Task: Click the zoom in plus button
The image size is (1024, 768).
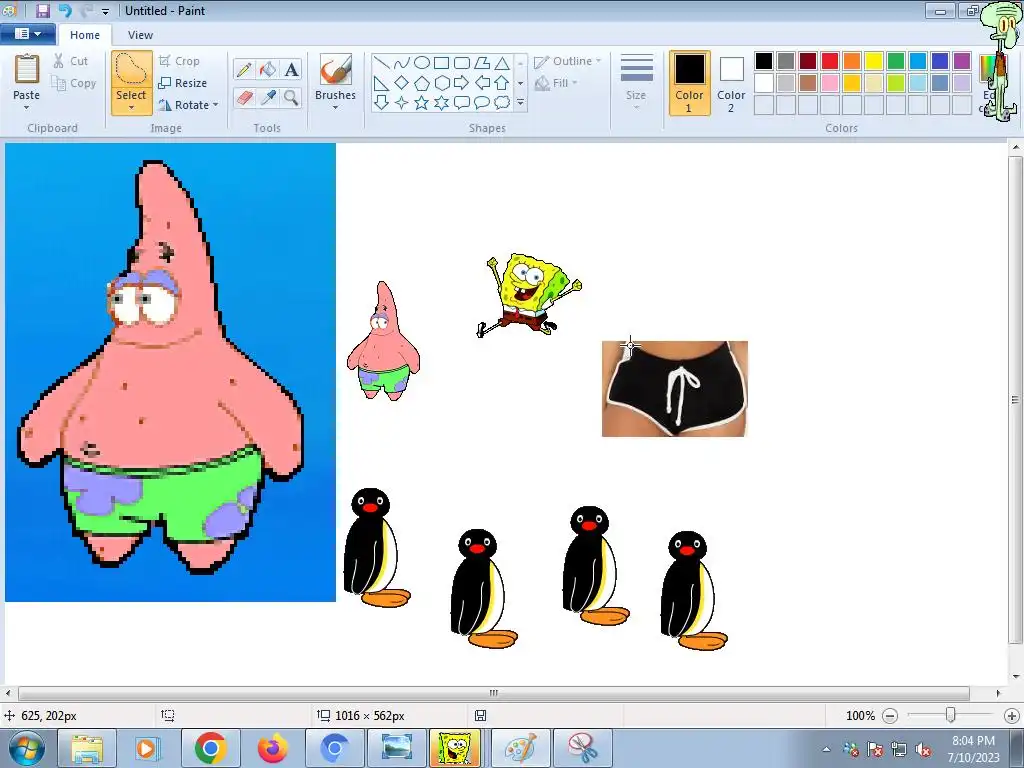Action: 1012,716
